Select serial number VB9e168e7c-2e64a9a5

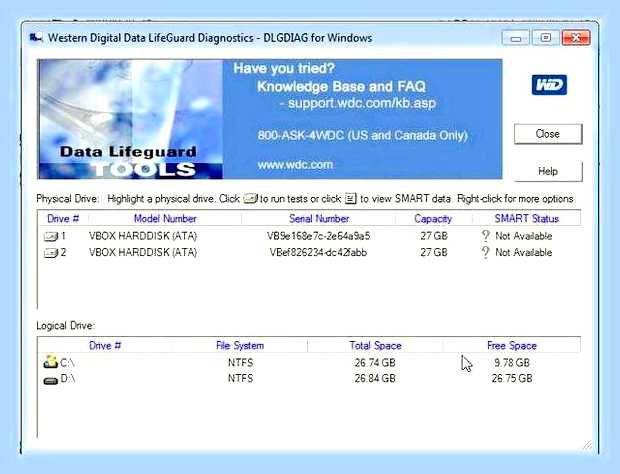point(318,236)
